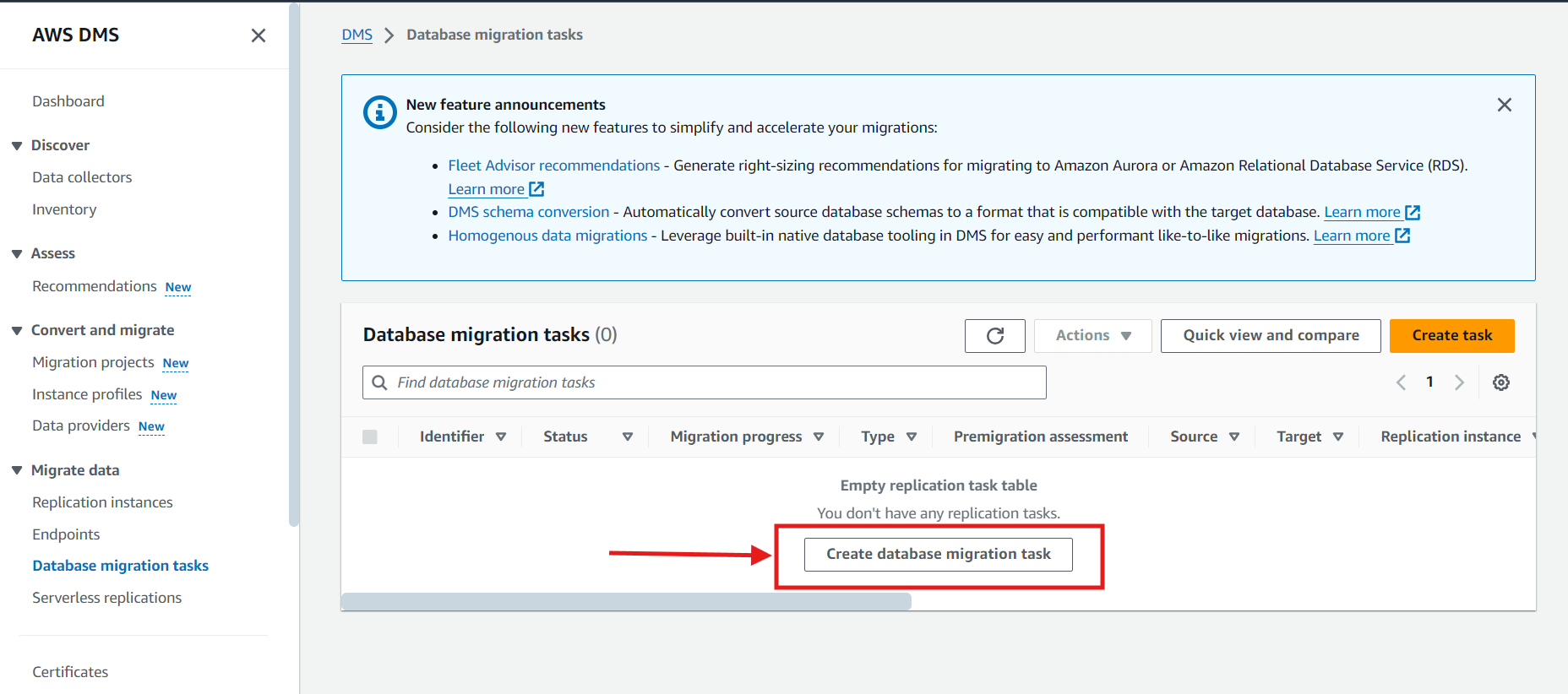Click Create database migration task button
1568x694 pixels.
939,555
